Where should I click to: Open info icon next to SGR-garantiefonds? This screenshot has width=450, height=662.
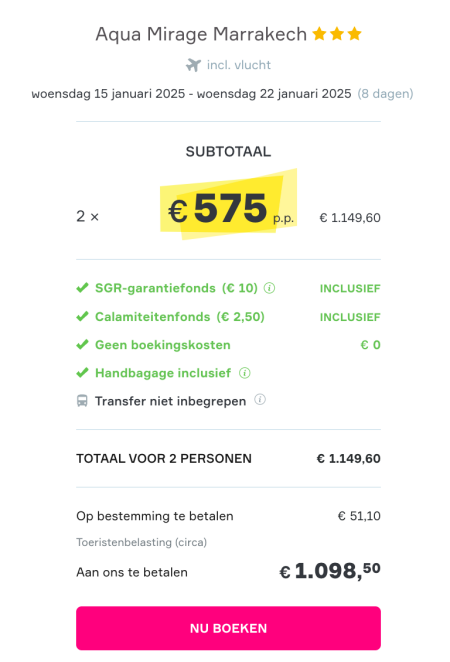(x=269, y=288)
